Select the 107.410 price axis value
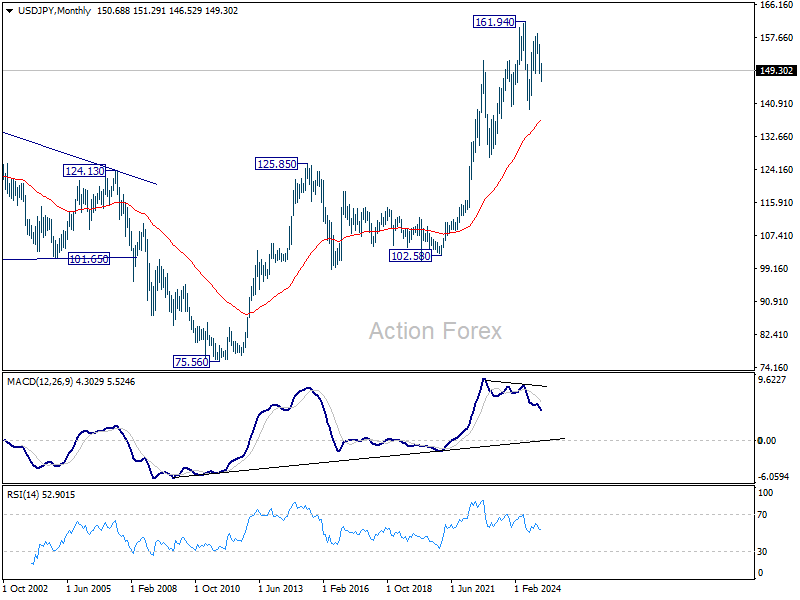Image resolution: width=800 pixels, height=600 pixels. (776, 236)
